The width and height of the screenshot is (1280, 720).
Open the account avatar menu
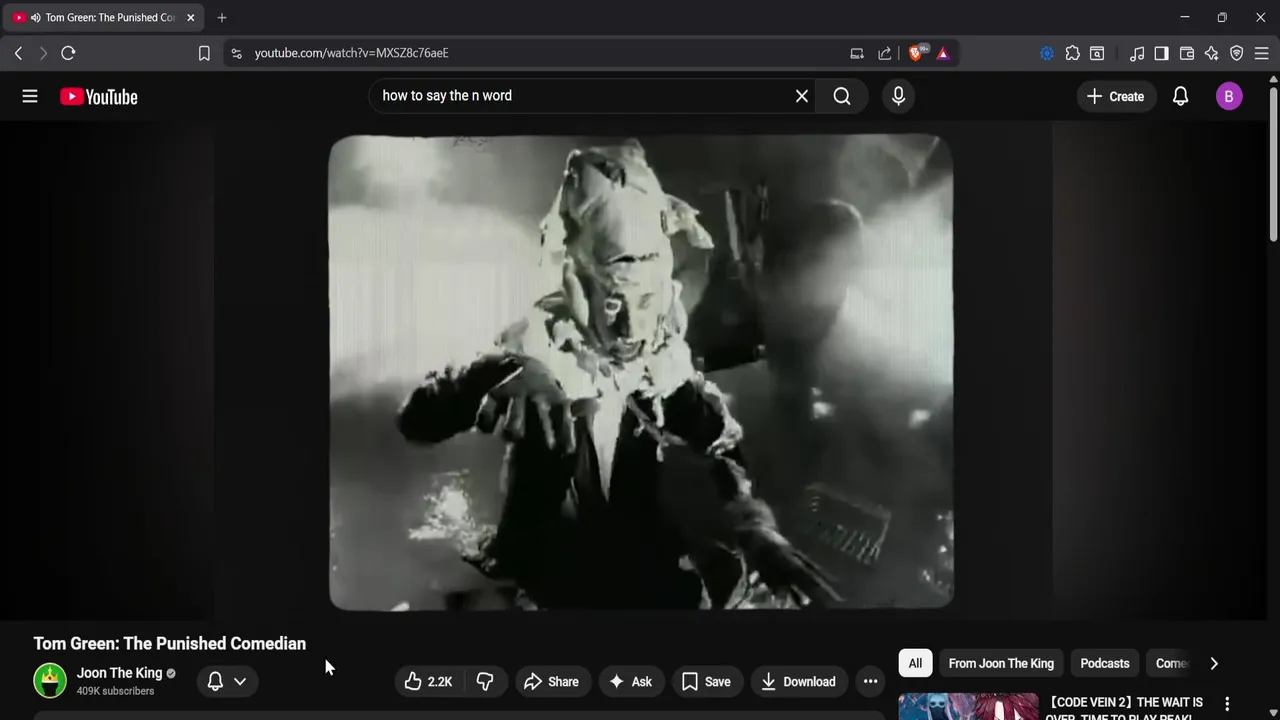tap(1229, 96)
